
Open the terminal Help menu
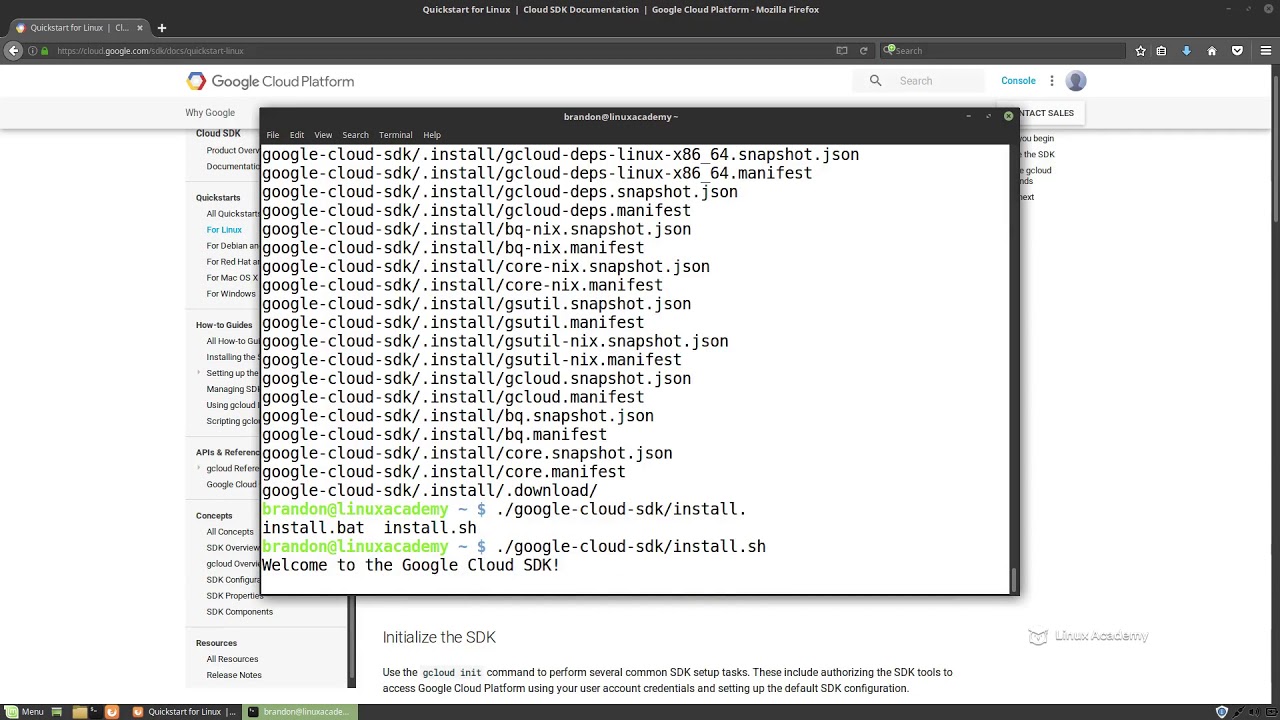click(x=431, y=135)
